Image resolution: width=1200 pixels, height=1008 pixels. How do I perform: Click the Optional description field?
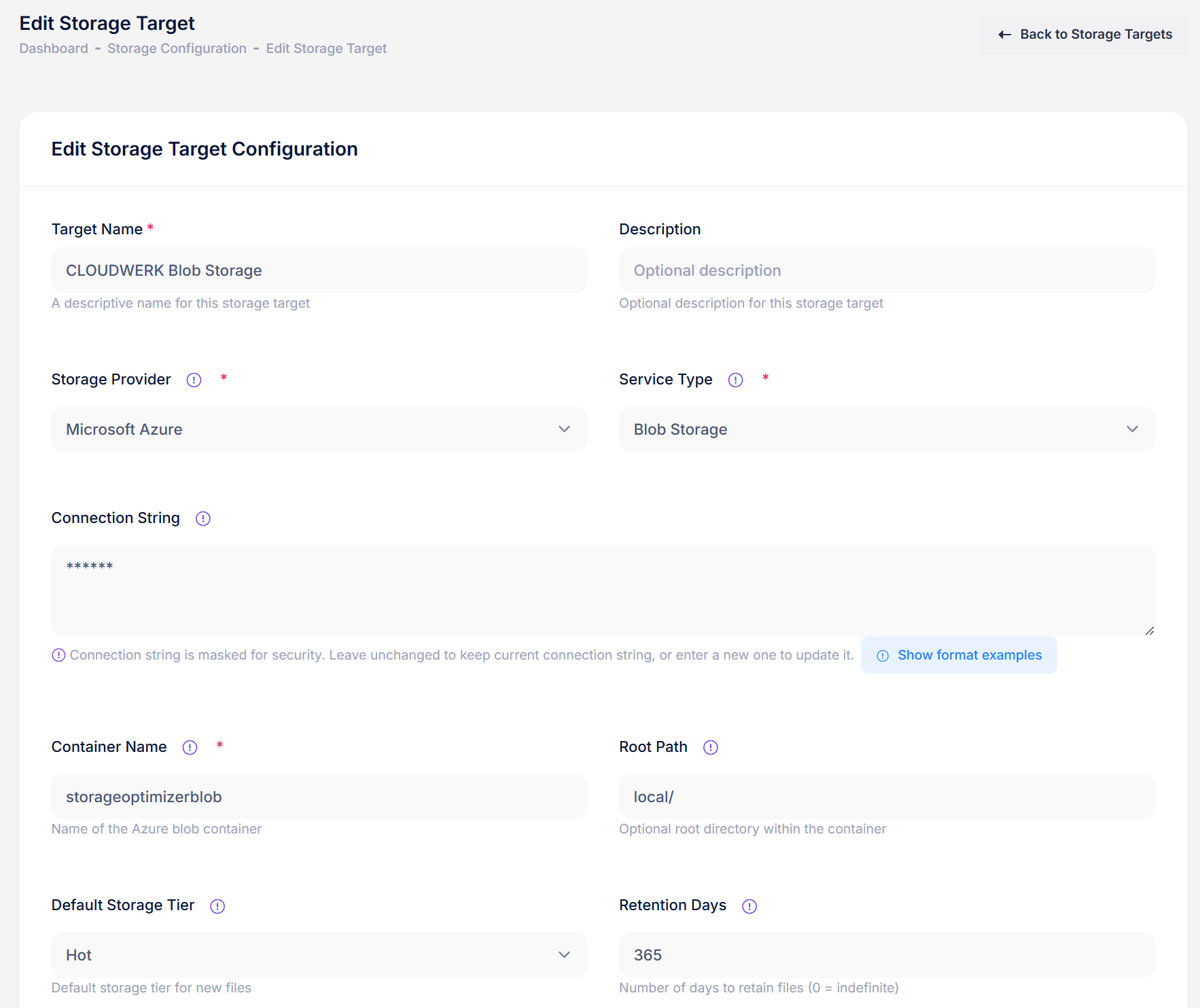[886, 270]
